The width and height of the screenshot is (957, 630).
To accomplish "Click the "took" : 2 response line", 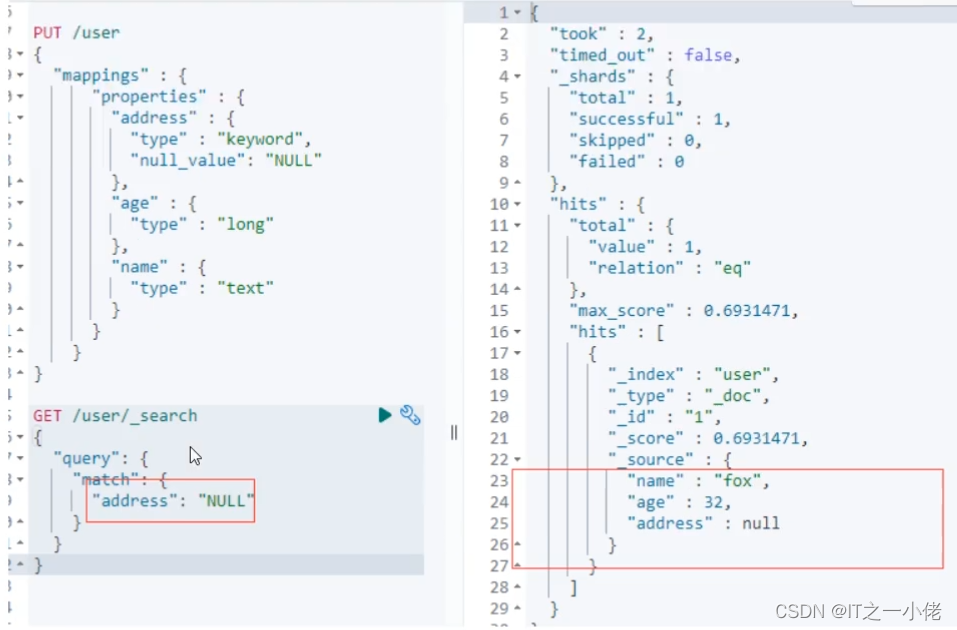I will [x=602, y=34].
